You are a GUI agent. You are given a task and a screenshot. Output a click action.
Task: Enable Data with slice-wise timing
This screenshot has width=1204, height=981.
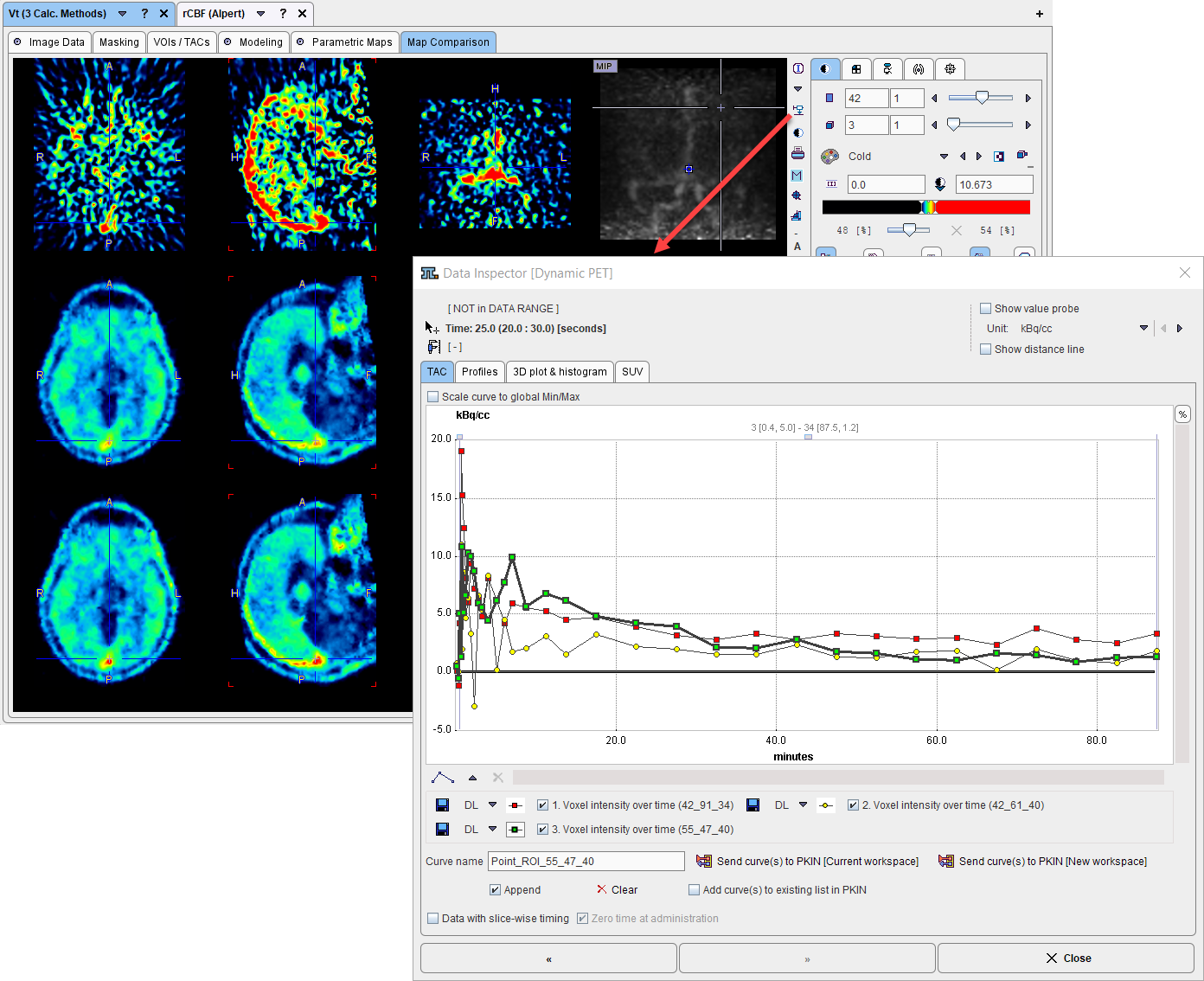pyautogui.click(x=433, y=919)
